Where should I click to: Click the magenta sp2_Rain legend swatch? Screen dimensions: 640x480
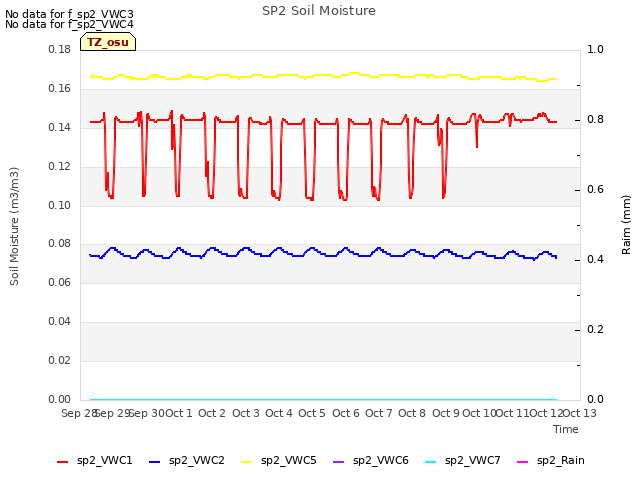(522, 462)
